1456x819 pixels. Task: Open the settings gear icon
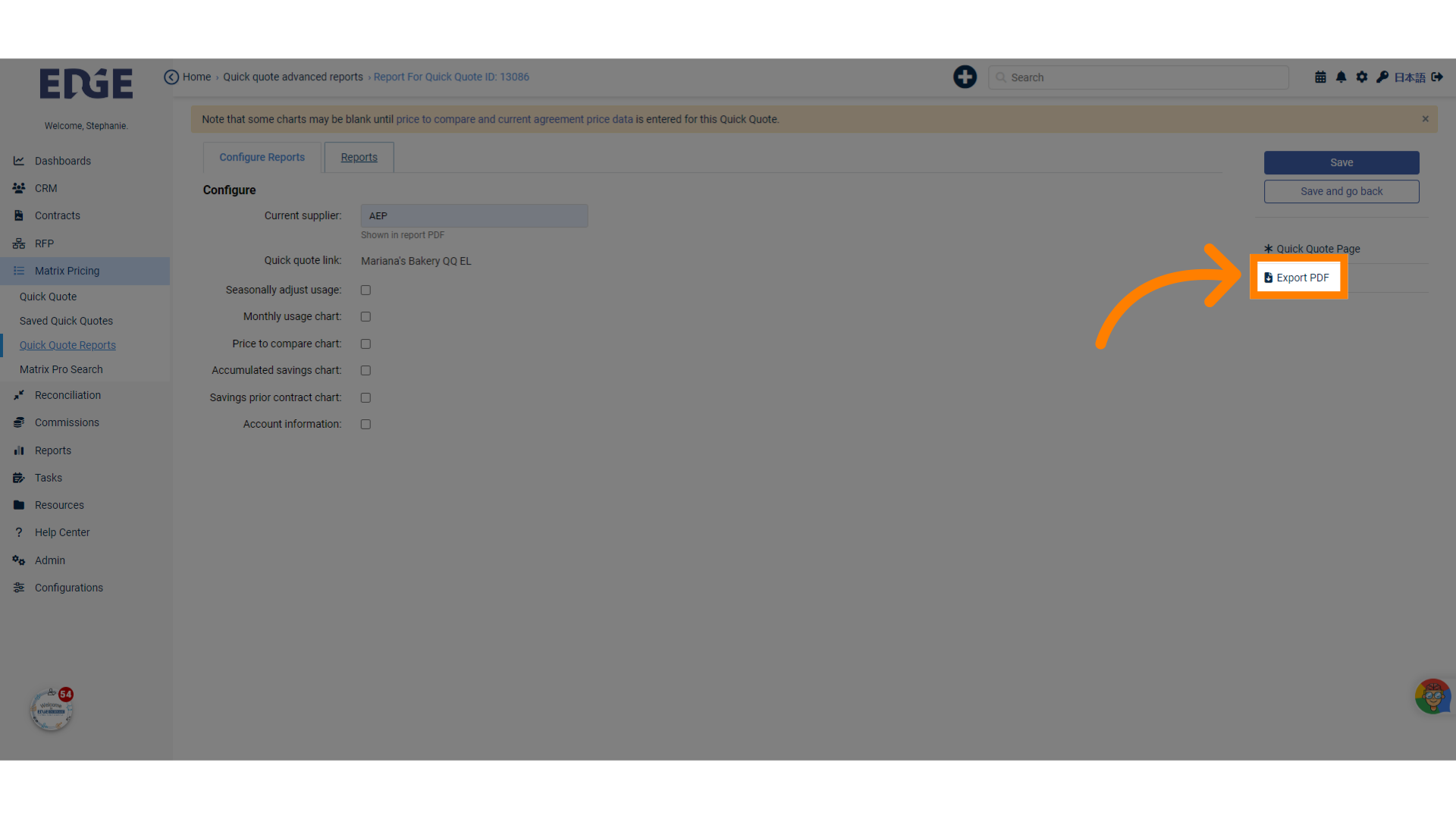(x=1362, y=77)
